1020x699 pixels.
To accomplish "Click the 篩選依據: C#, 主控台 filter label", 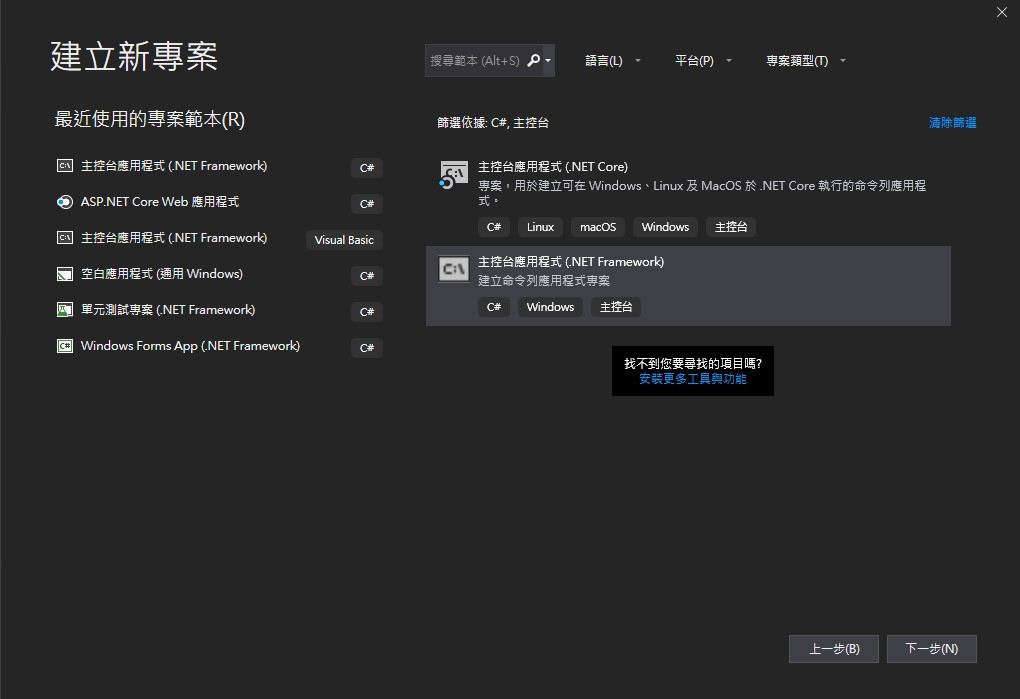I will [492, 123].
